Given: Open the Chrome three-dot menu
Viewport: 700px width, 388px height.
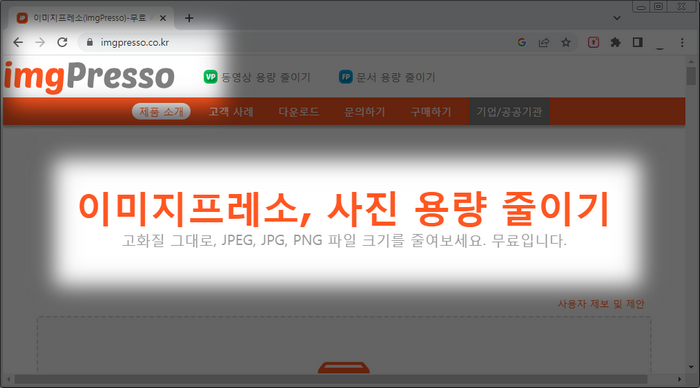Looking at the screenshot, I should pos(682,42).
